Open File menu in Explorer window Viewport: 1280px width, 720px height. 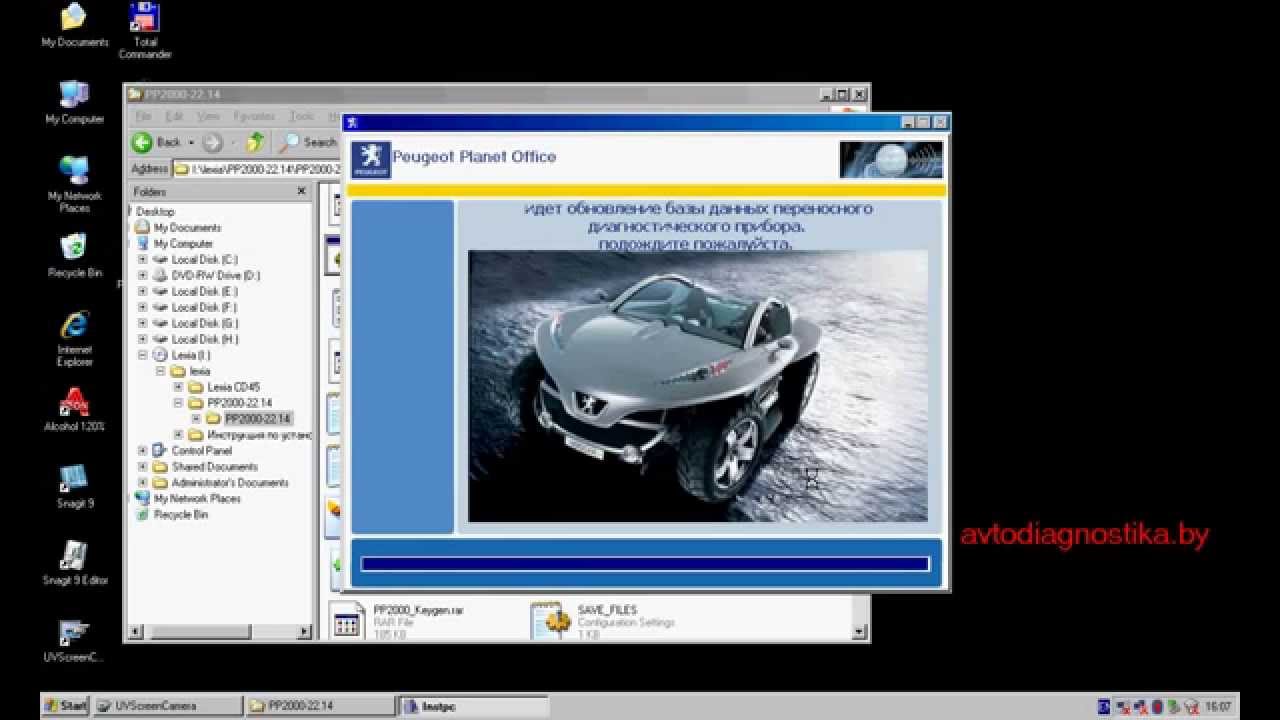(143, 116)
